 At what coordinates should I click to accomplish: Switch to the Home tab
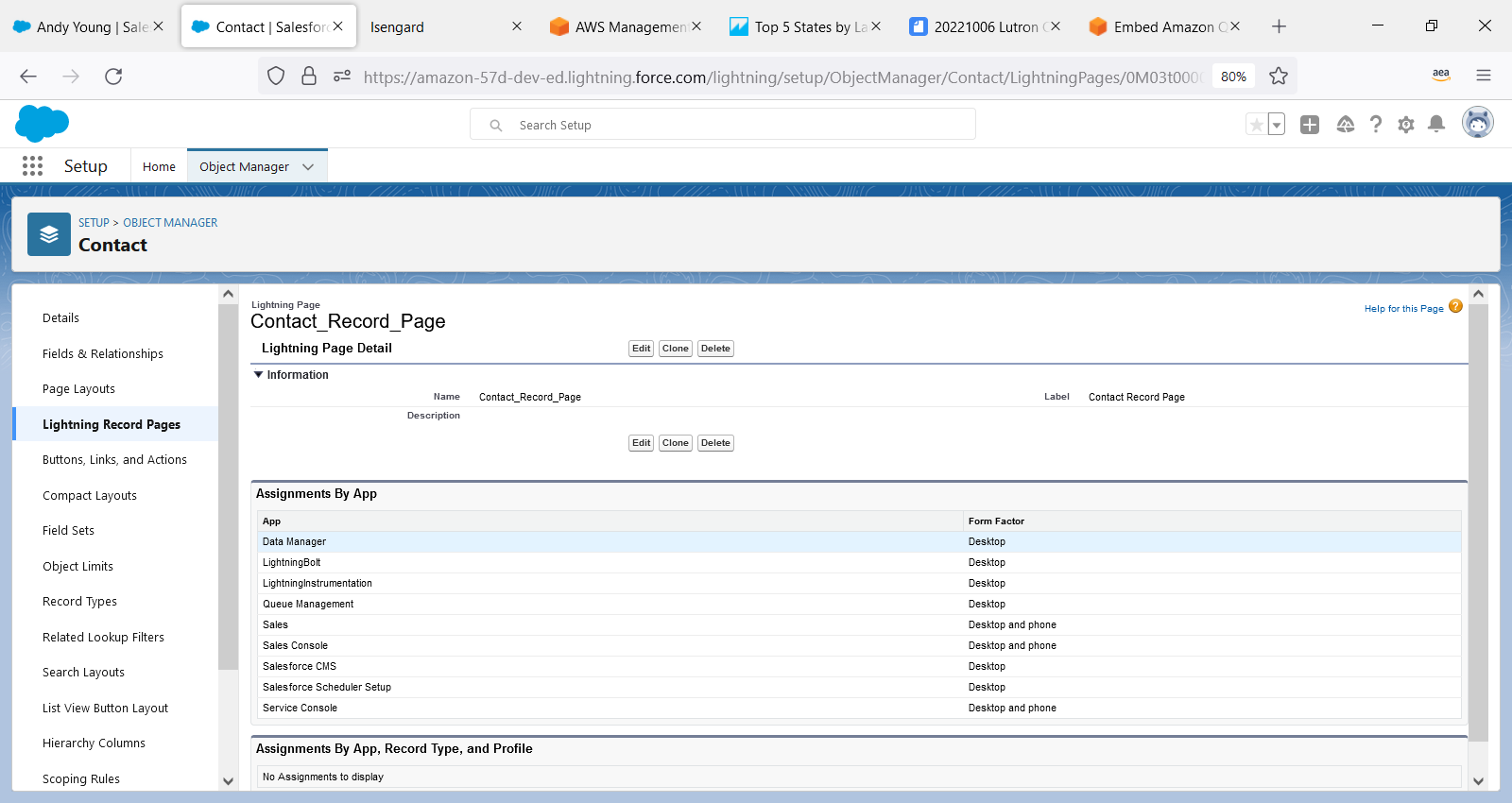click(x=159, y=167)
